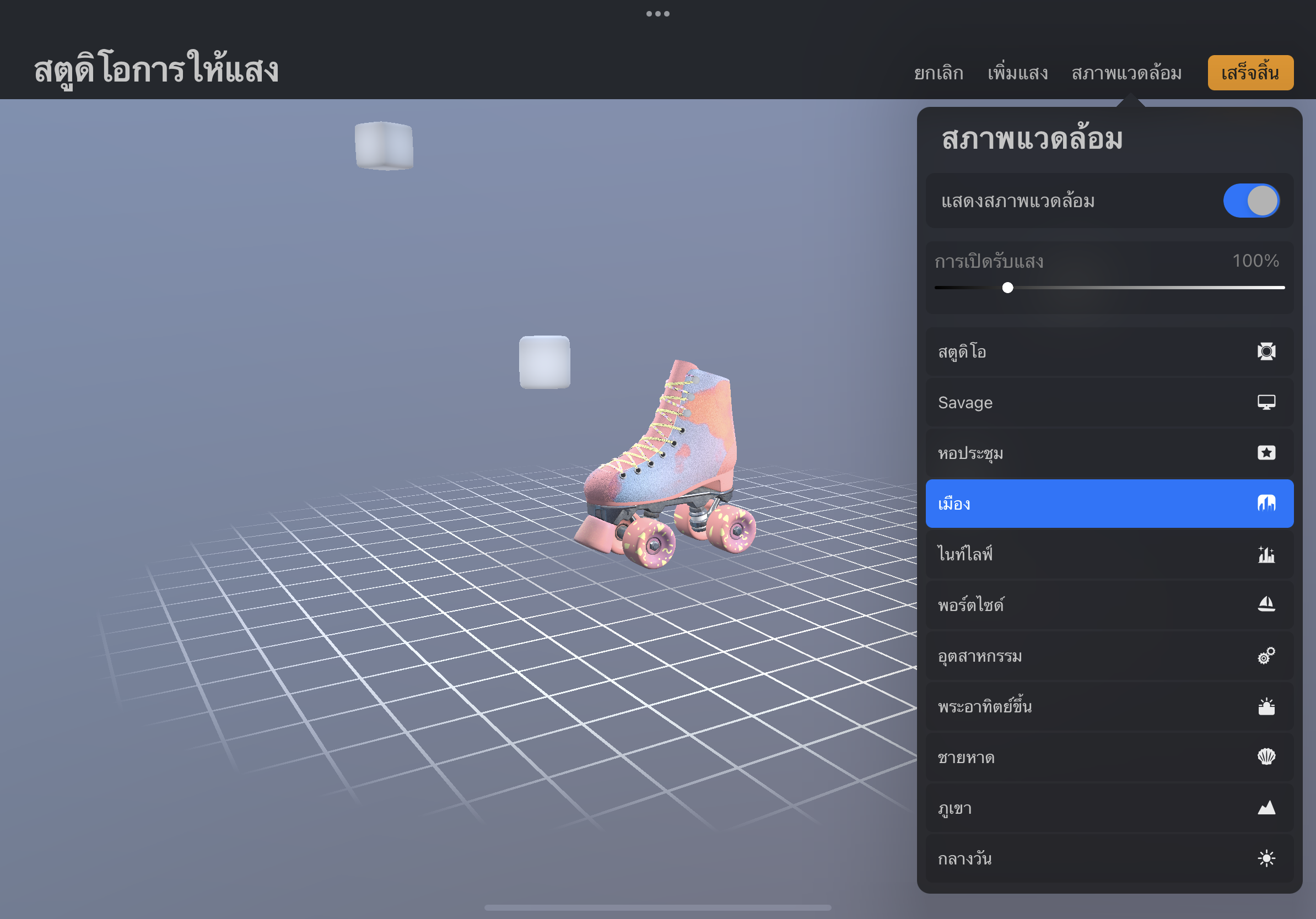Click the gears icon for อุตสาหกรรม
The height and width of the screenshot is (919, 1316).
tap(1265, 655)
